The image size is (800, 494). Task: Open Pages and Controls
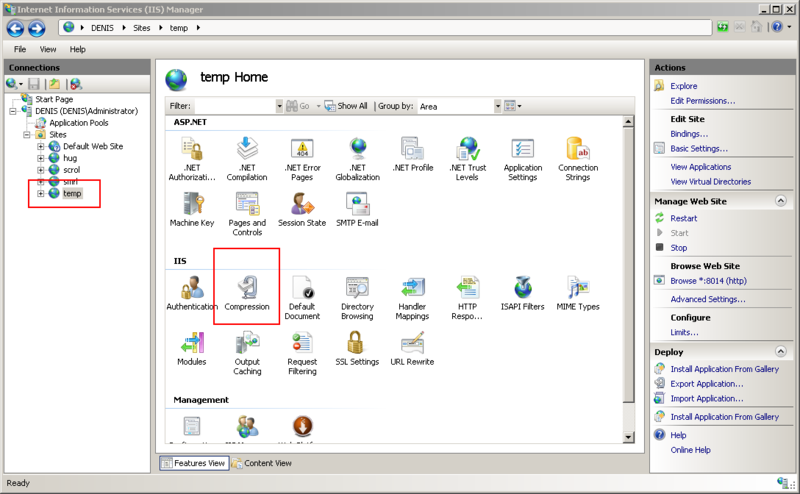(x=247, y=214)
